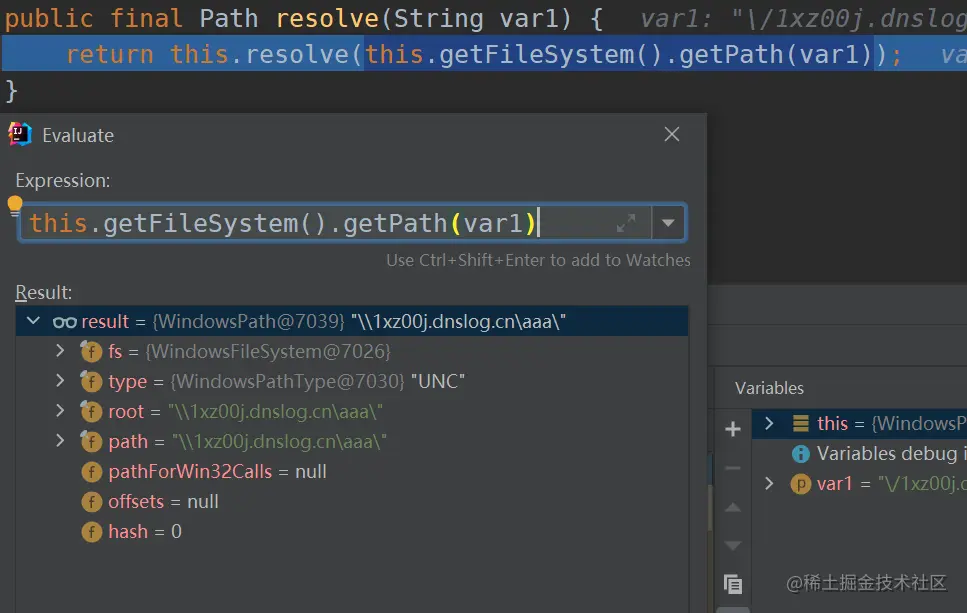Click the move watch up arrow

point(733,508)
